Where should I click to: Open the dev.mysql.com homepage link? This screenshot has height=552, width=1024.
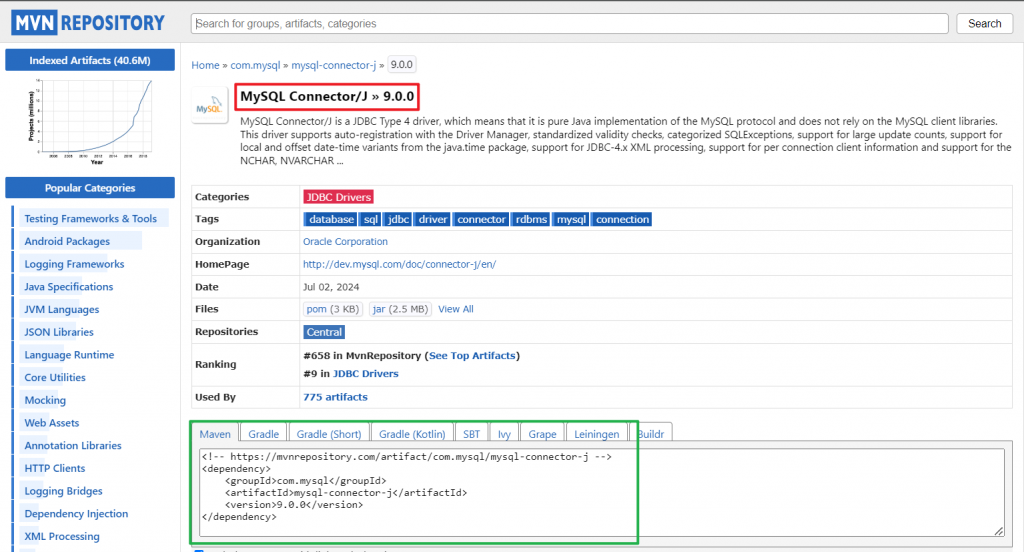(400, 265)
